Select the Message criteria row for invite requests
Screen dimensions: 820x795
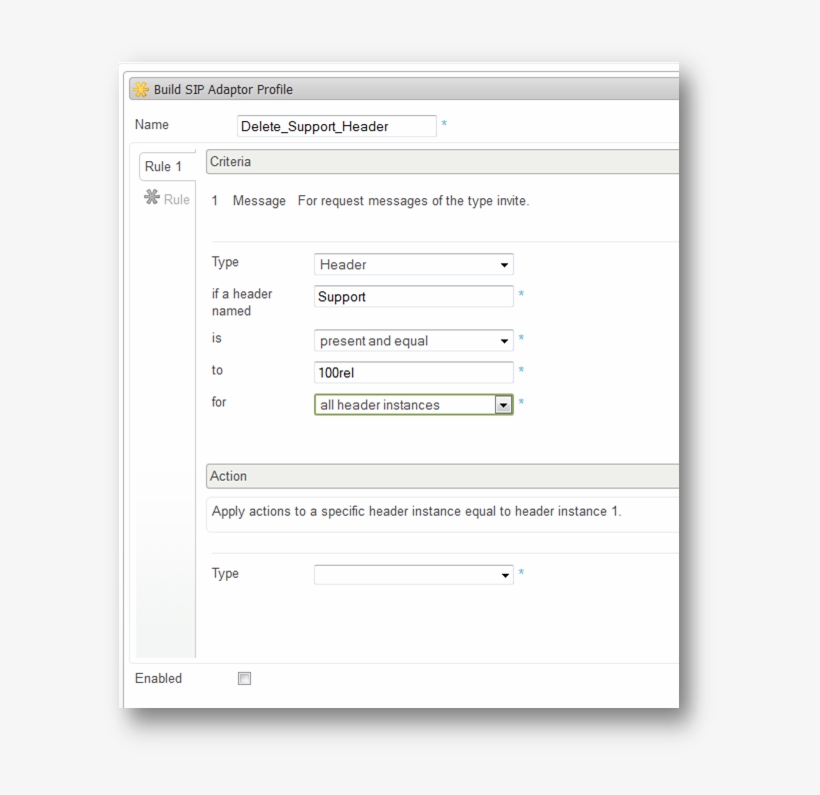(x=380, y=201)
